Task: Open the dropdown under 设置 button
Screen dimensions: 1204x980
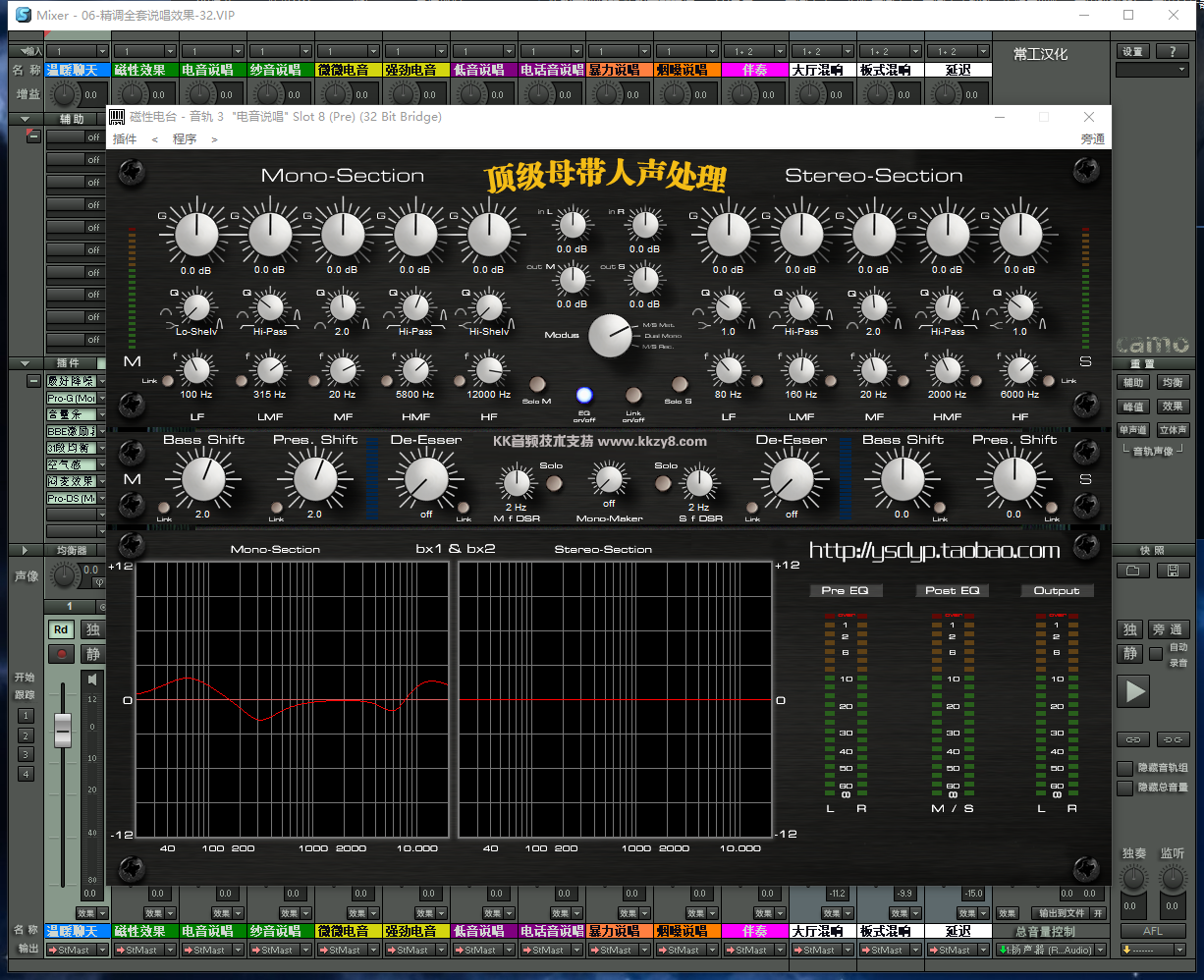Action: (x=1152, y=70)
